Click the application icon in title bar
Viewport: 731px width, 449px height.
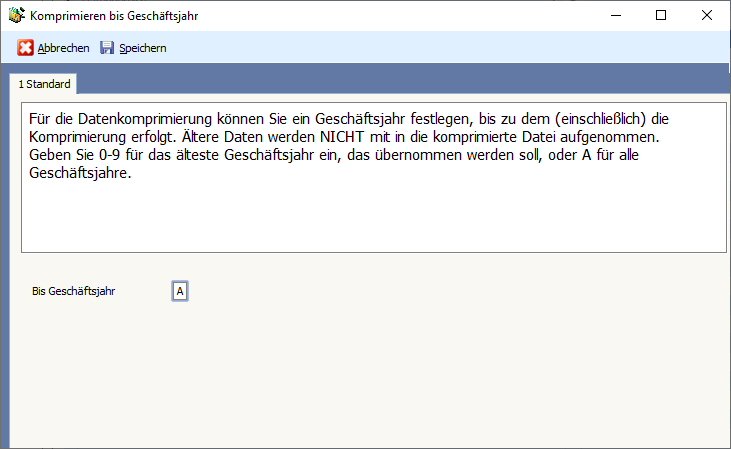(16, 15)
